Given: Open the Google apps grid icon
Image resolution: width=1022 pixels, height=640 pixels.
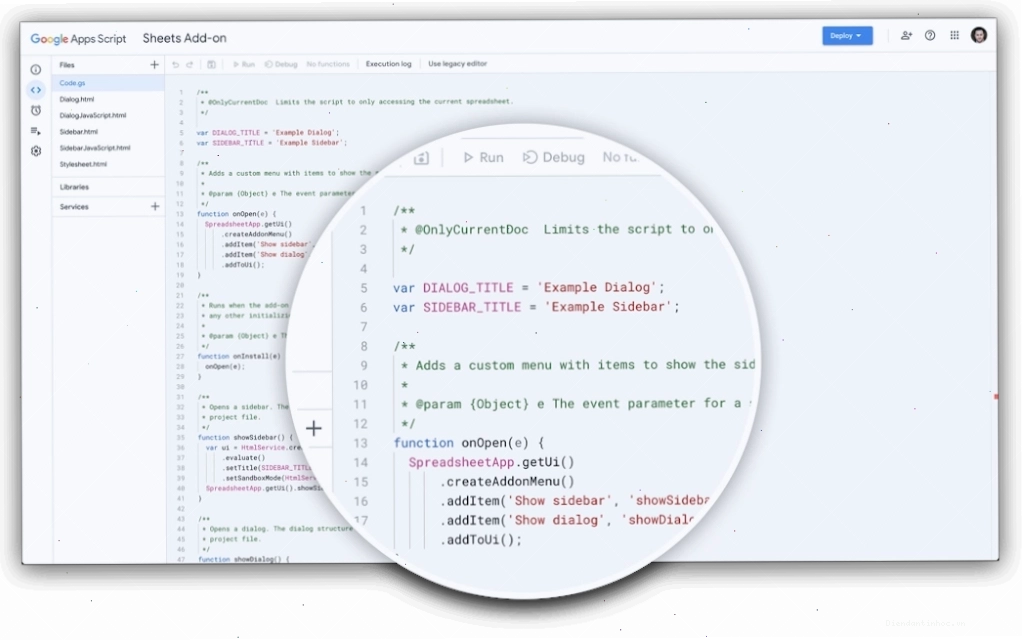Looking at the screenshot, I should pos(954,35).
